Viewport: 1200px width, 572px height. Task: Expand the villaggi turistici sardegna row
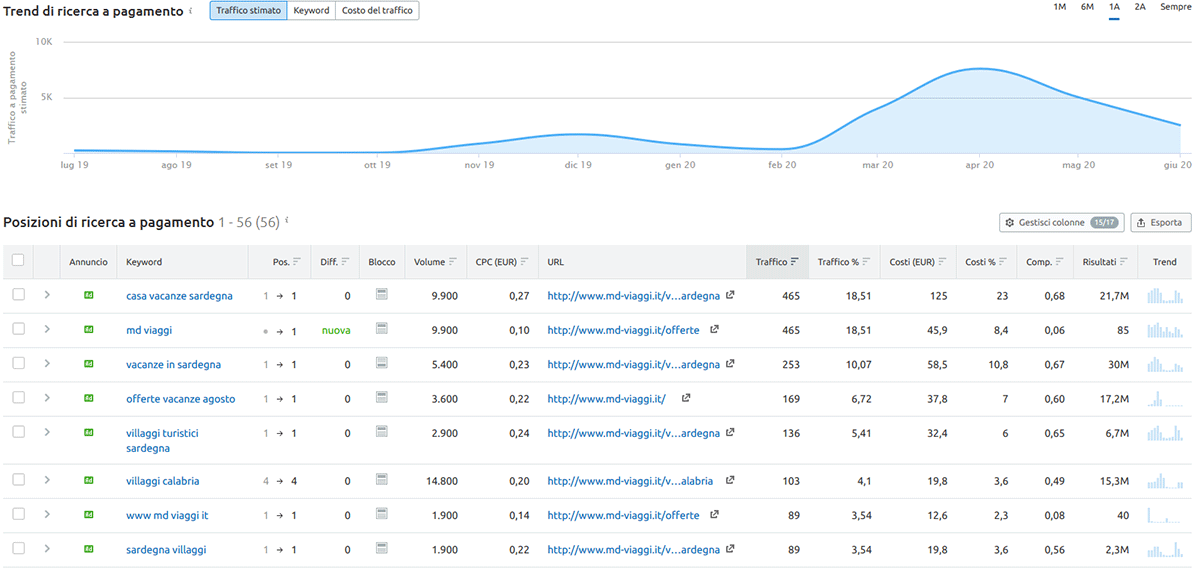pos(47,432)
